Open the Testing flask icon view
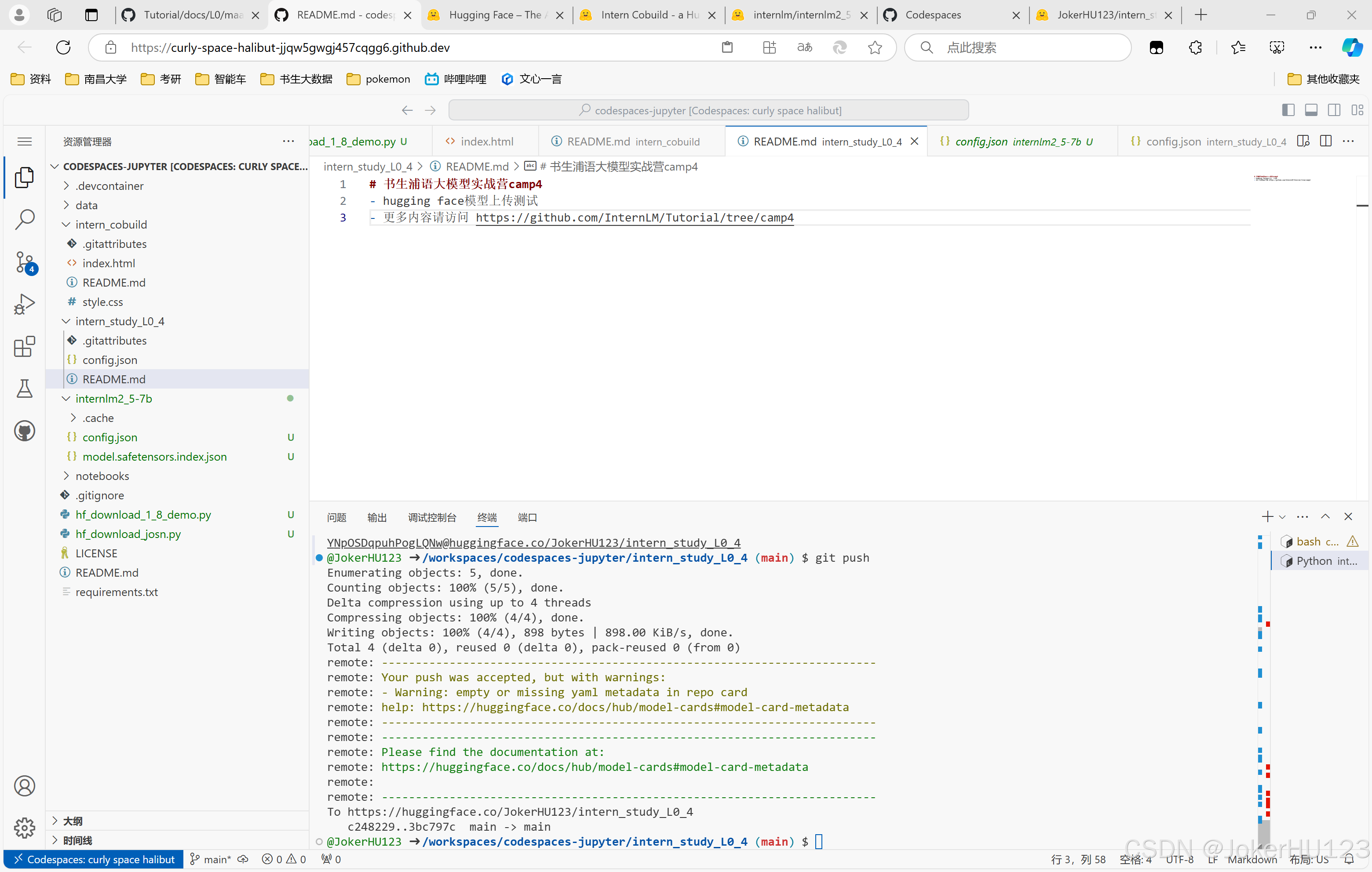This screenshot has width=1372, height=872. point(25,389)
